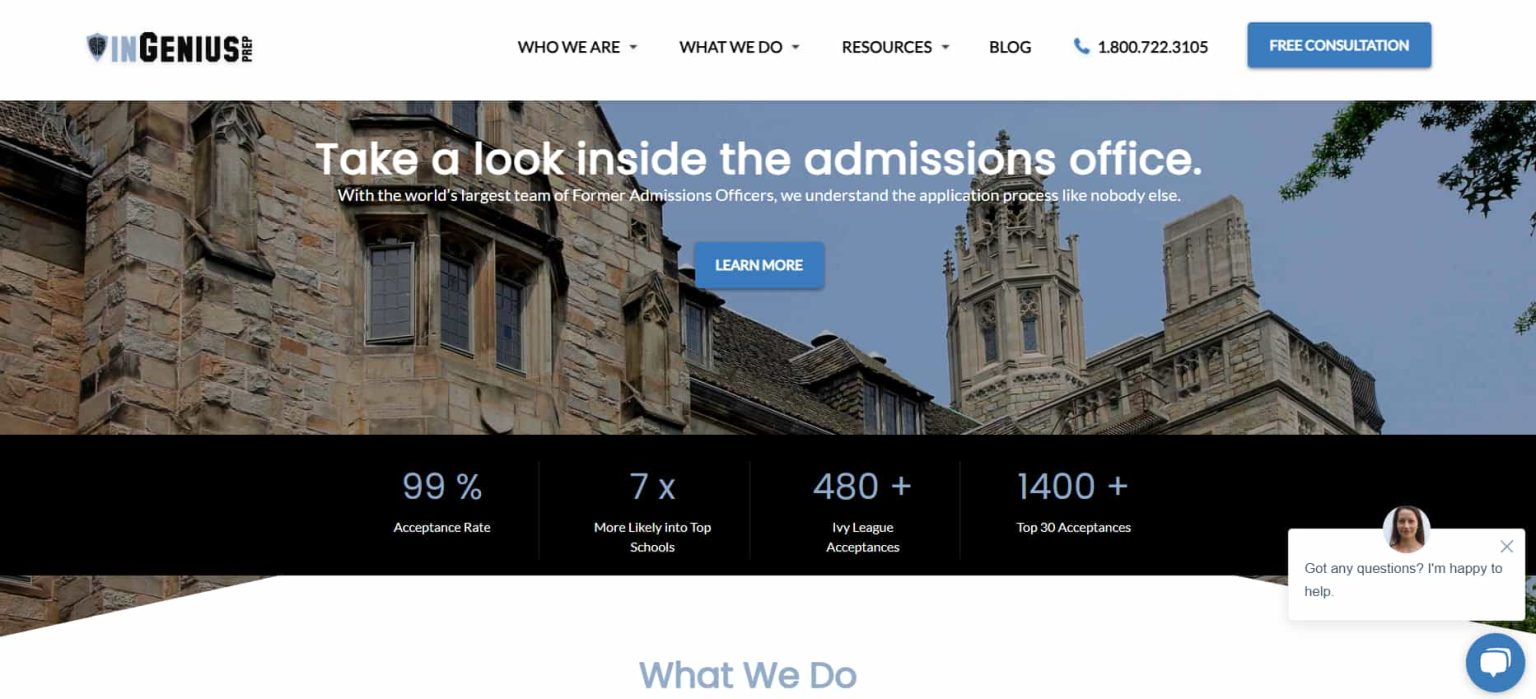
Task: Select the BLOG menu item
Action: coord(1010,47)
